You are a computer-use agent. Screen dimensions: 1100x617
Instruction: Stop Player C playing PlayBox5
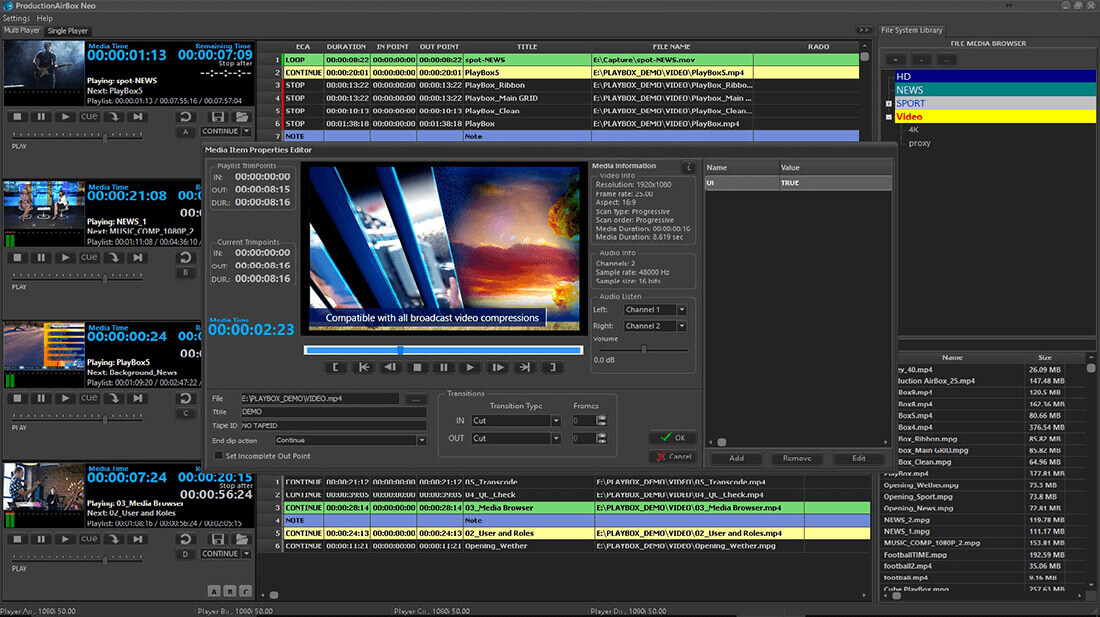click(x=18, y=398)
